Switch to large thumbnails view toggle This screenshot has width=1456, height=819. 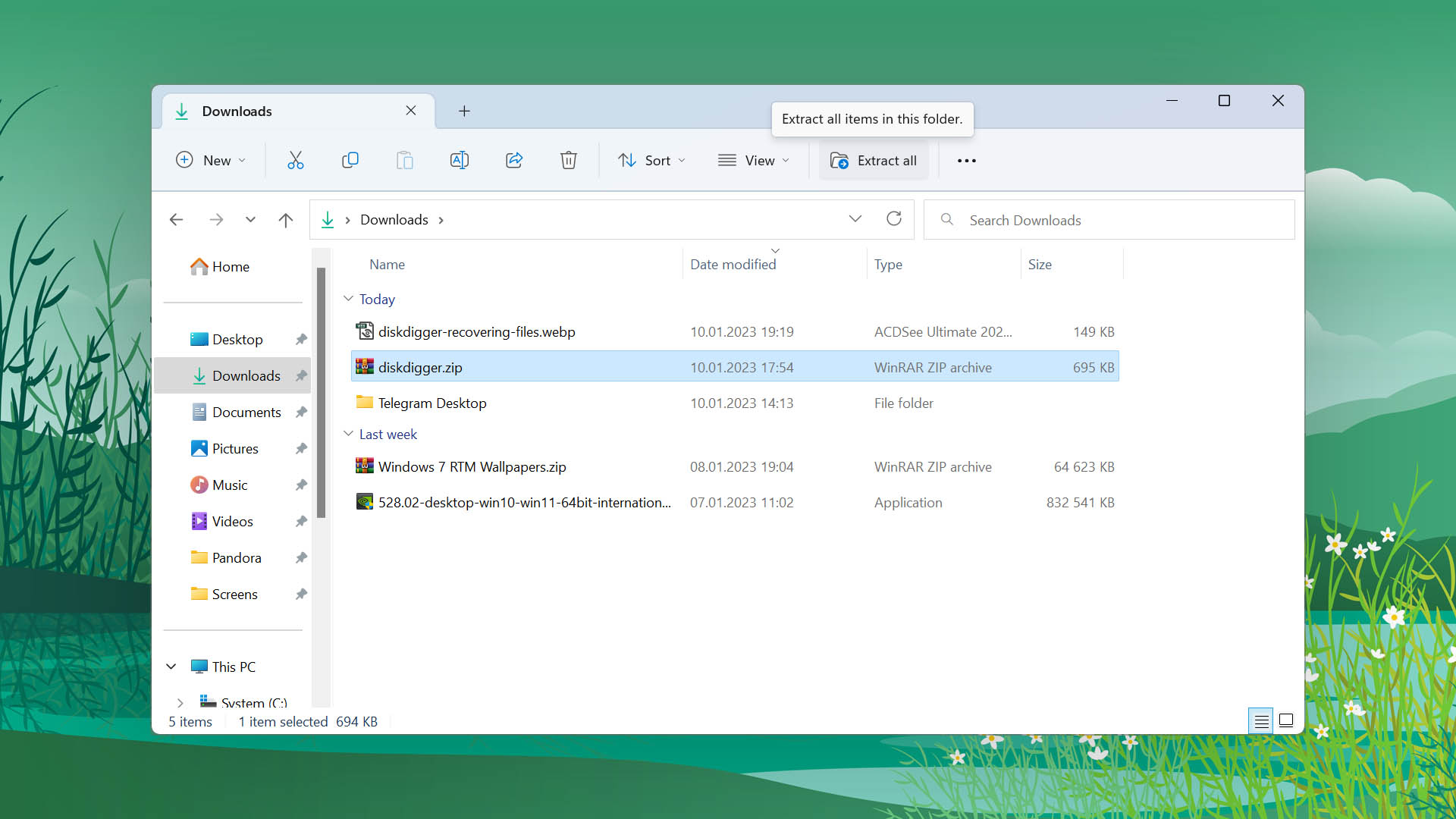coord(1286,720)
